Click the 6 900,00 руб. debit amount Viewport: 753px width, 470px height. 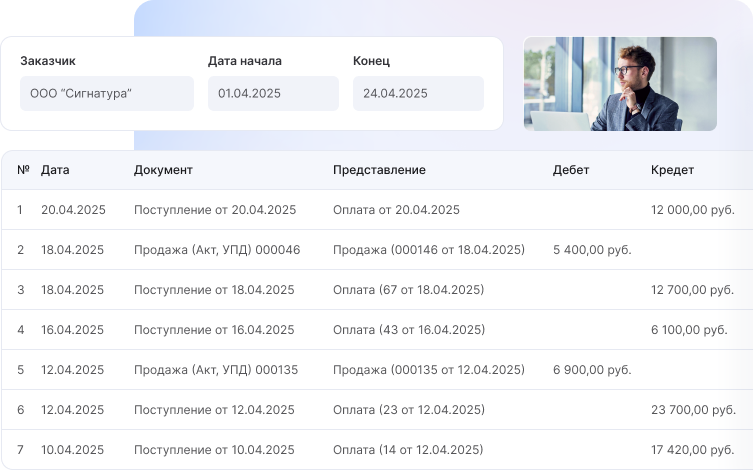click(592, 370)
